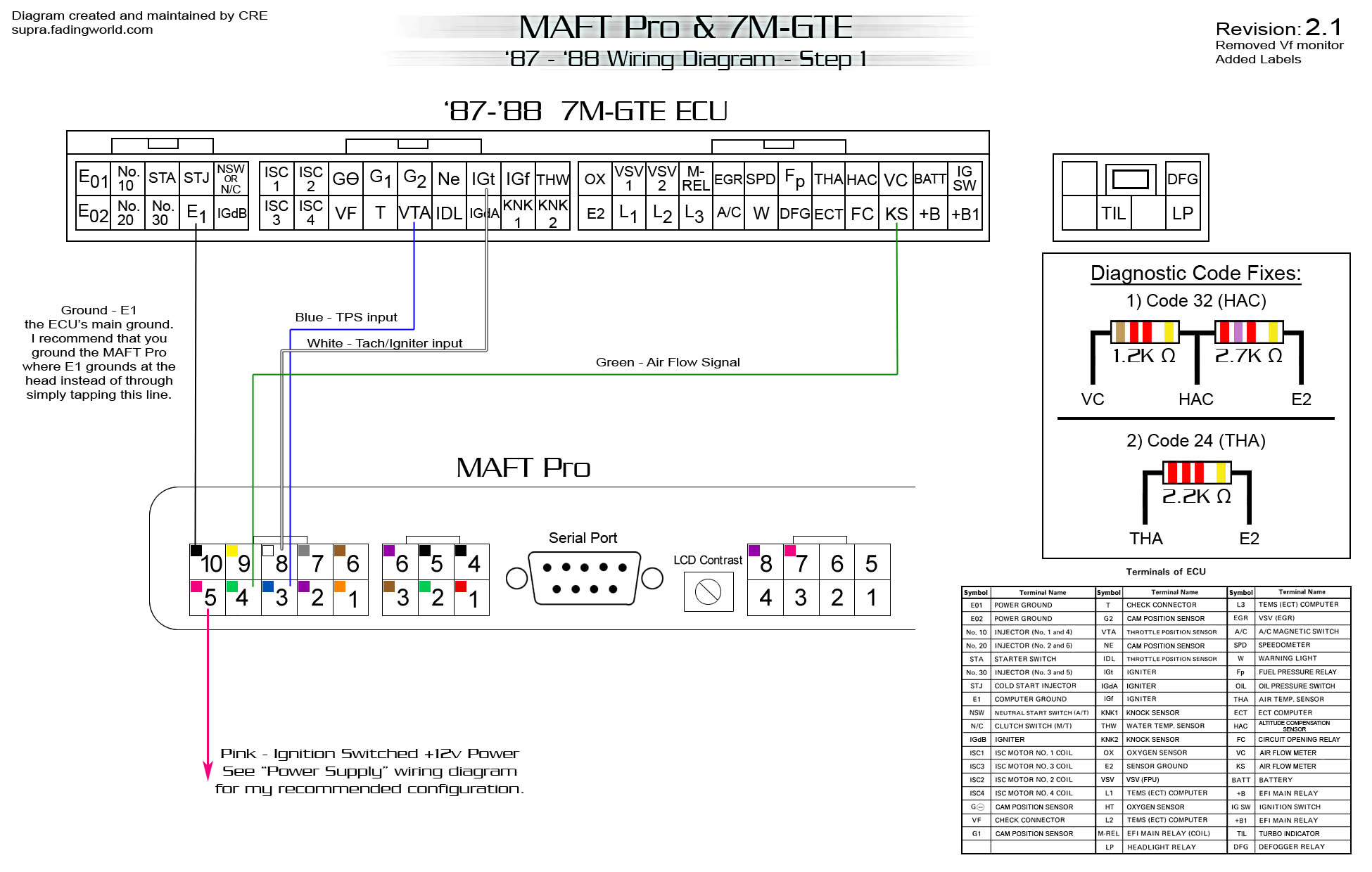
Task: Click the KS terminal on the ECU
Action: [896, 214]
